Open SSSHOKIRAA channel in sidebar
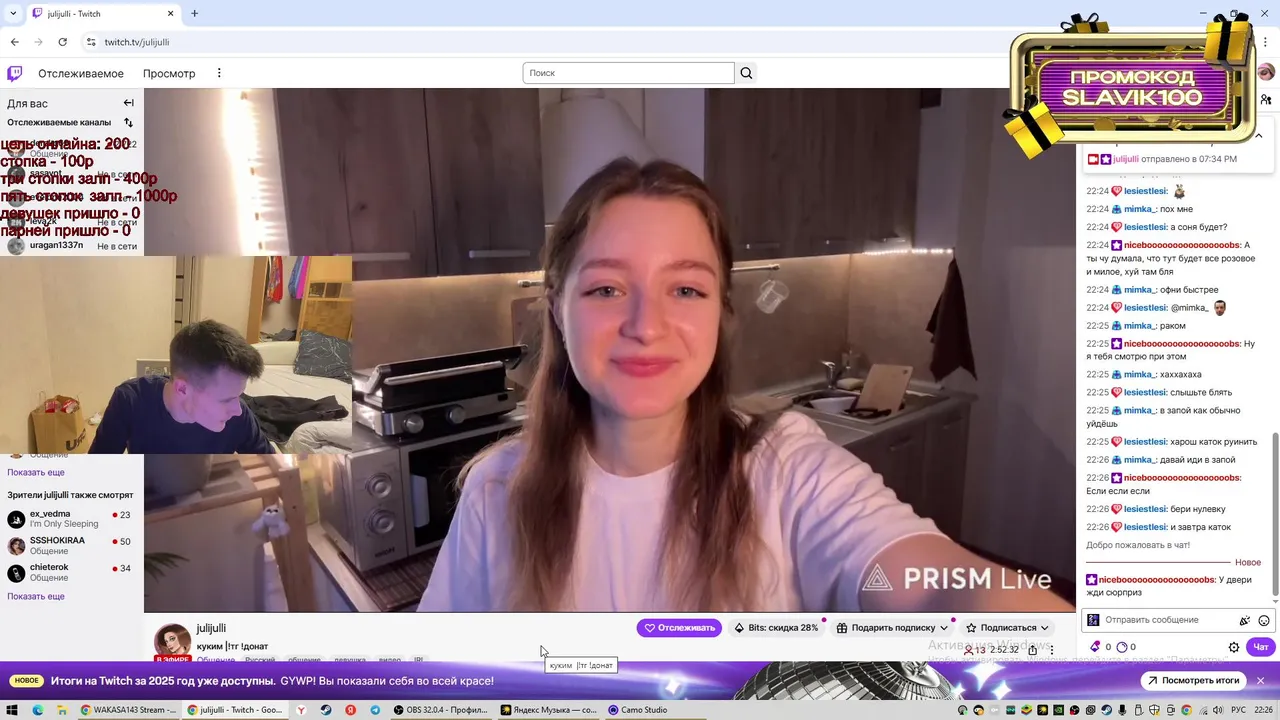The height and width of the screenshot is (720, 1280). [x=70, y=546]
